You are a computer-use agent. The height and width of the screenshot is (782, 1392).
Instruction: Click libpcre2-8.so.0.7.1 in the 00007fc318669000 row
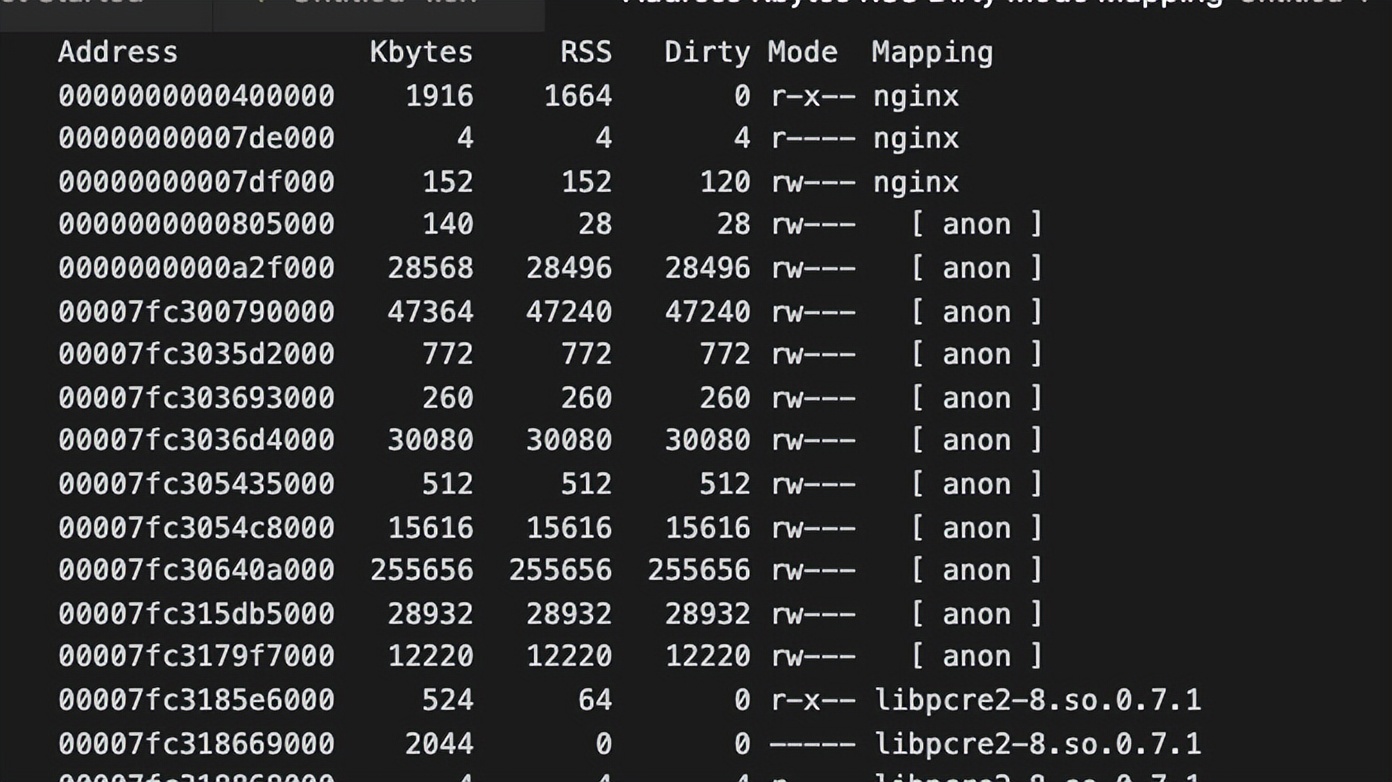point(1038,744)
